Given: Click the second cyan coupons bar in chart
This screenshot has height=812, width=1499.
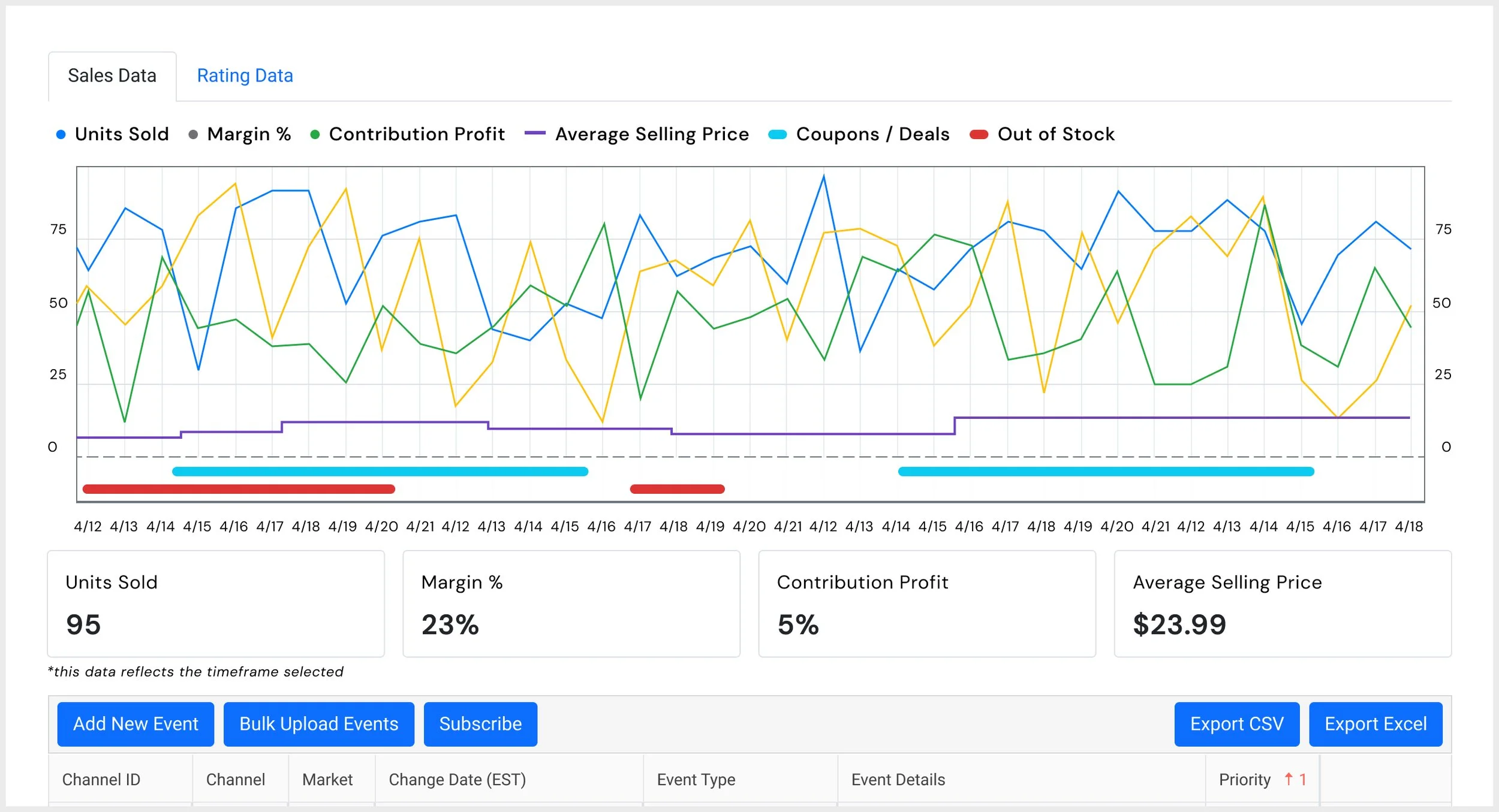Looking at the screenshot, I should (x=1106, y=472).
